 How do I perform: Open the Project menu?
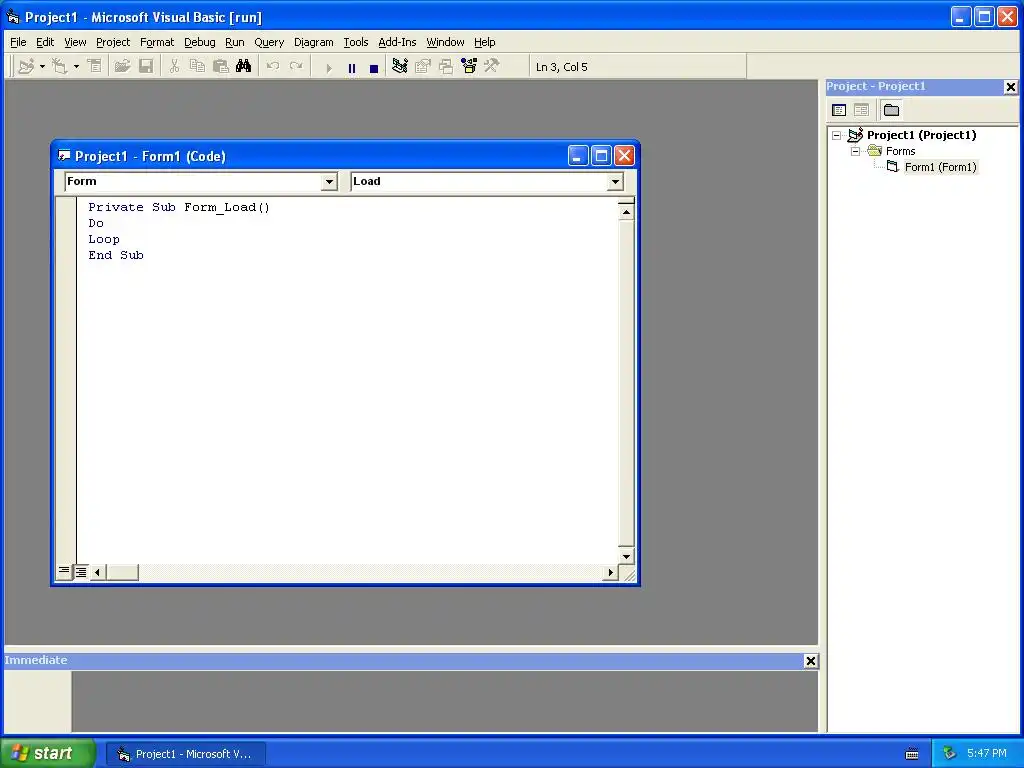[113, 42]
